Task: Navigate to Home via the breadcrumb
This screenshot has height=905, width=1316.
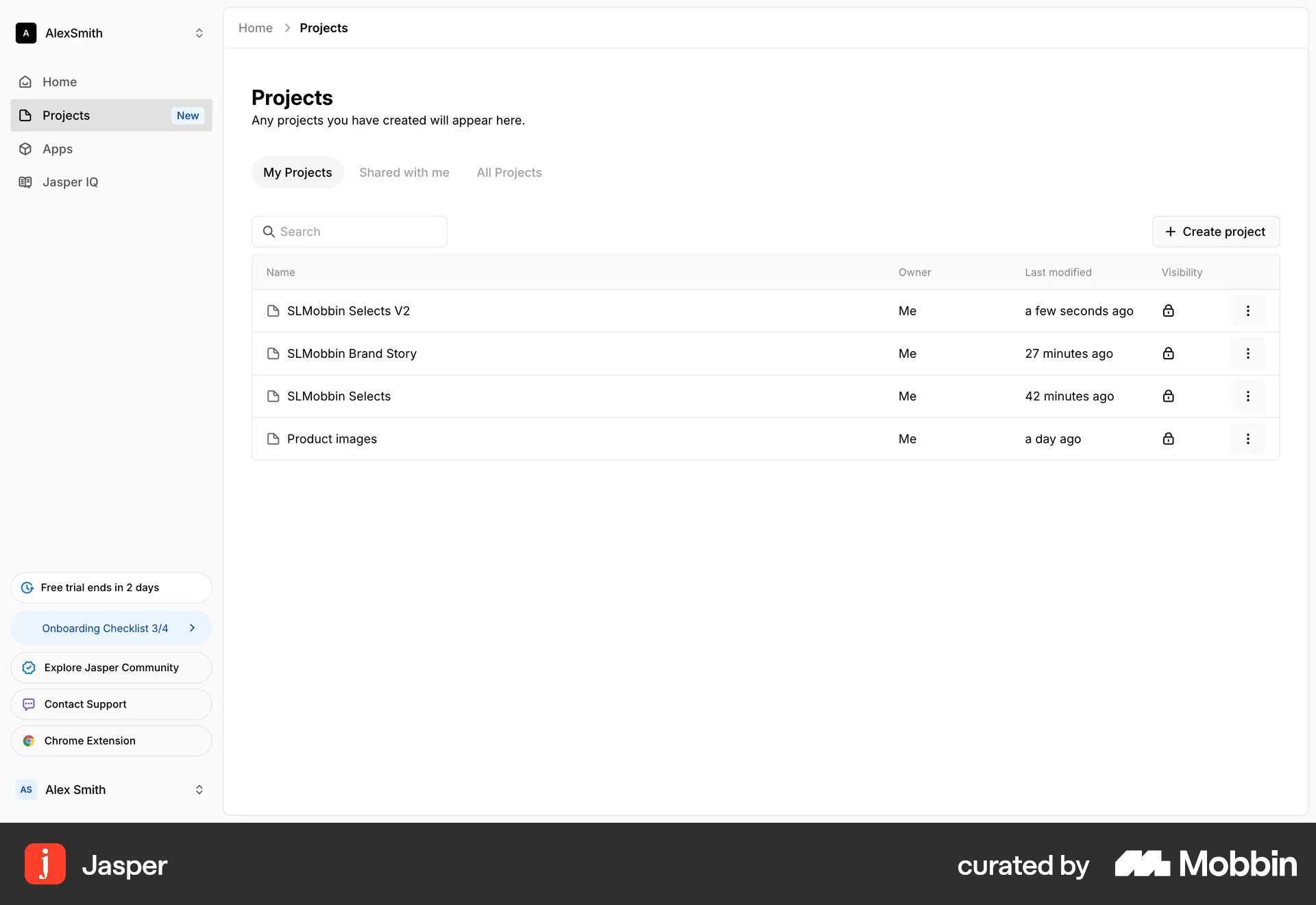Action: click(x=254, y=28)
